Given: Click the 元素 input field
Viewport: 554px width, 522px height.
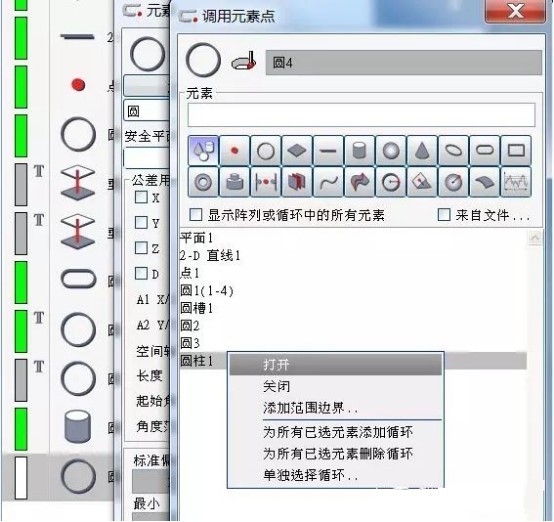Looking at the screenshot, I should (361, 115).
